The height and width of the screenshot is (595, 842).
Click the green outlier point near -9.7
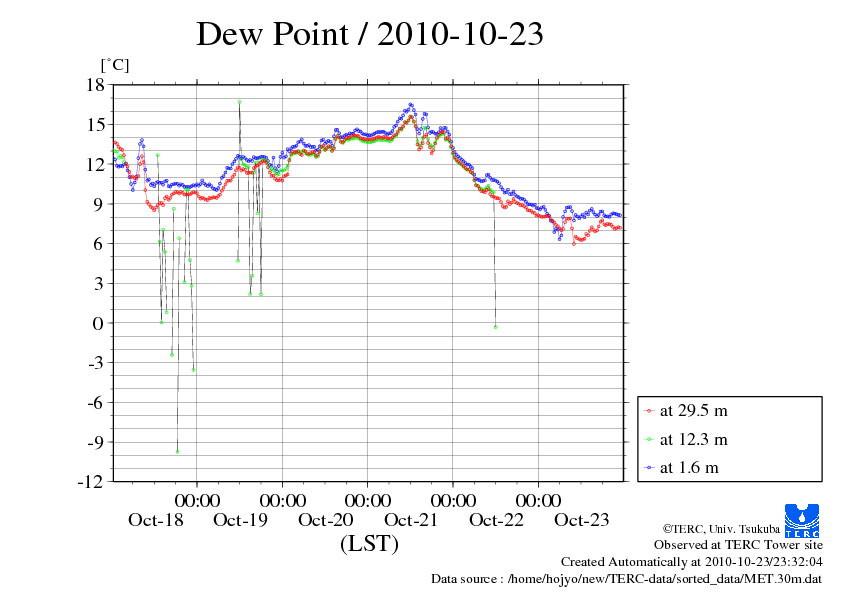click(177, 452)
